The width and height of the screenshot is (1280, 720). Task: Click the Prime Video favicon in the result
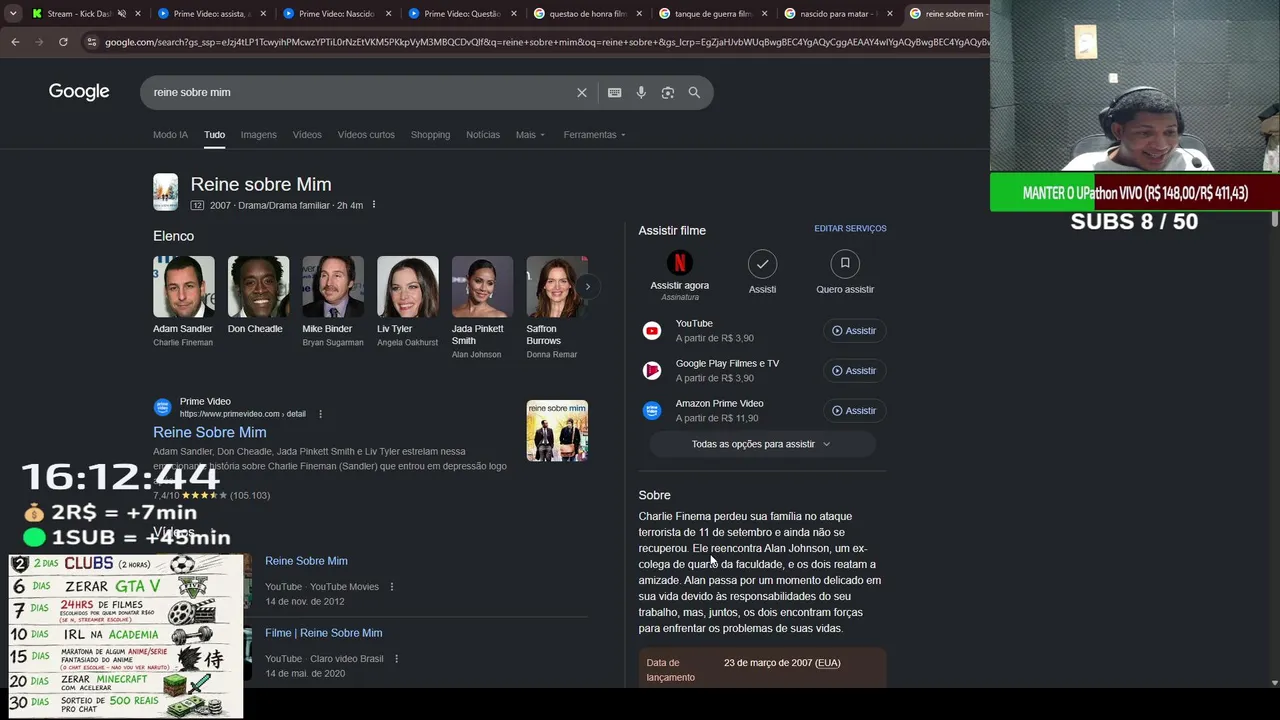point(162,408)
